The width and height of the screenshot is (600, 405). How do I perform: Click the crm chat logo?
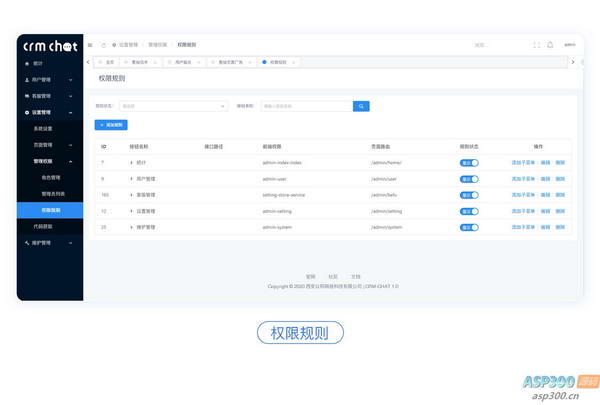[x=50, y=46]
